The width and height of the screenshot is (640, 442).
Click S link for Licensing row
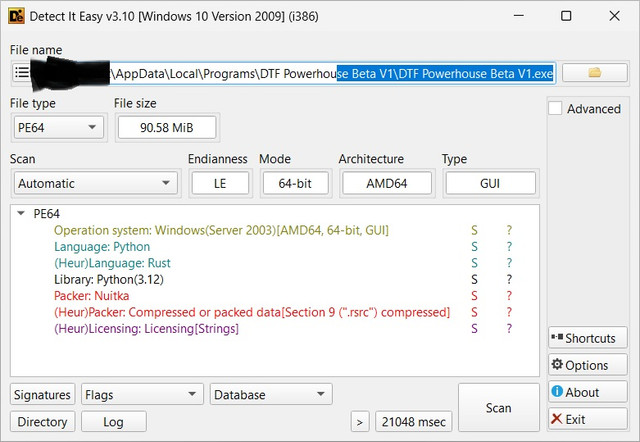tap(474, 329)
